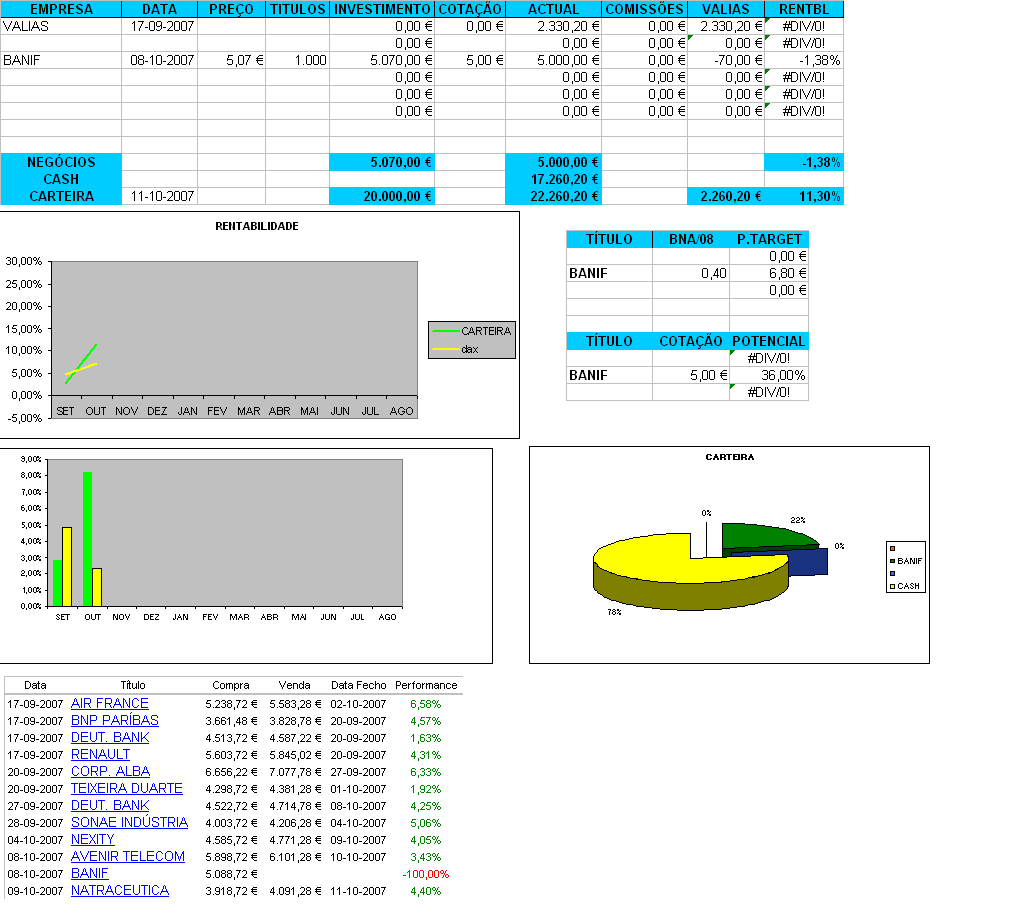
Task: Click the dax legend entry in line chart
Action: click(456, 349)
